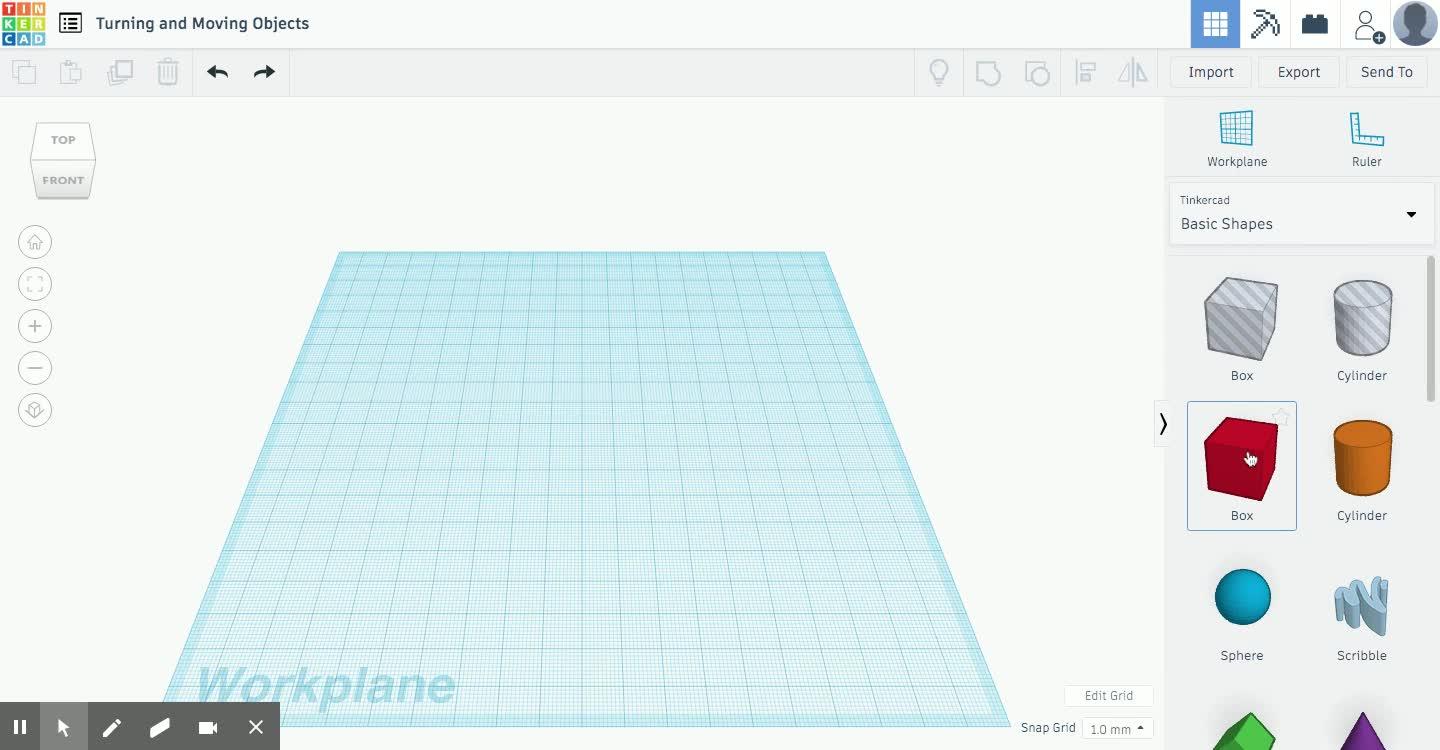Click the delete trash icon
Viewport: 1440px width, 750px height.
168,72
